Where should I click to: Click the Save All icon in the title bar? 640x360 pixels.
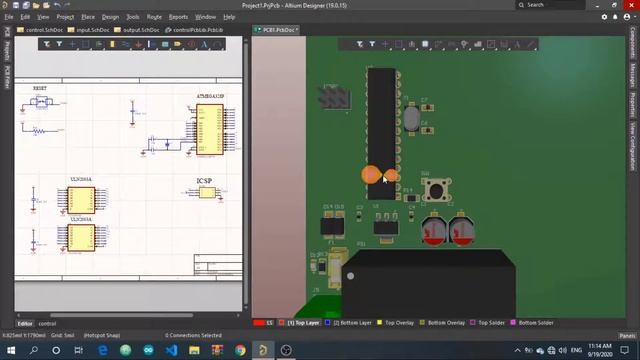coord(26,5)
